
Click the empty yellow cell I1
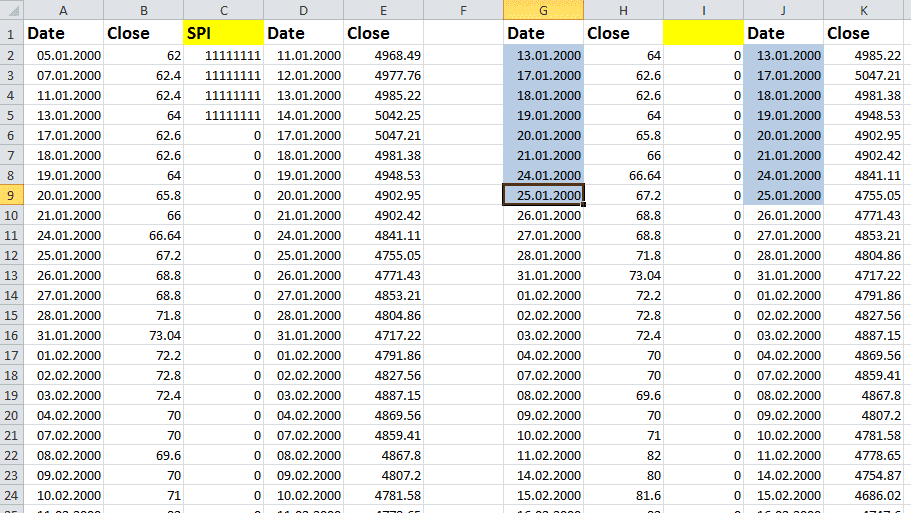pyautogui.click(x=703, y=33)
